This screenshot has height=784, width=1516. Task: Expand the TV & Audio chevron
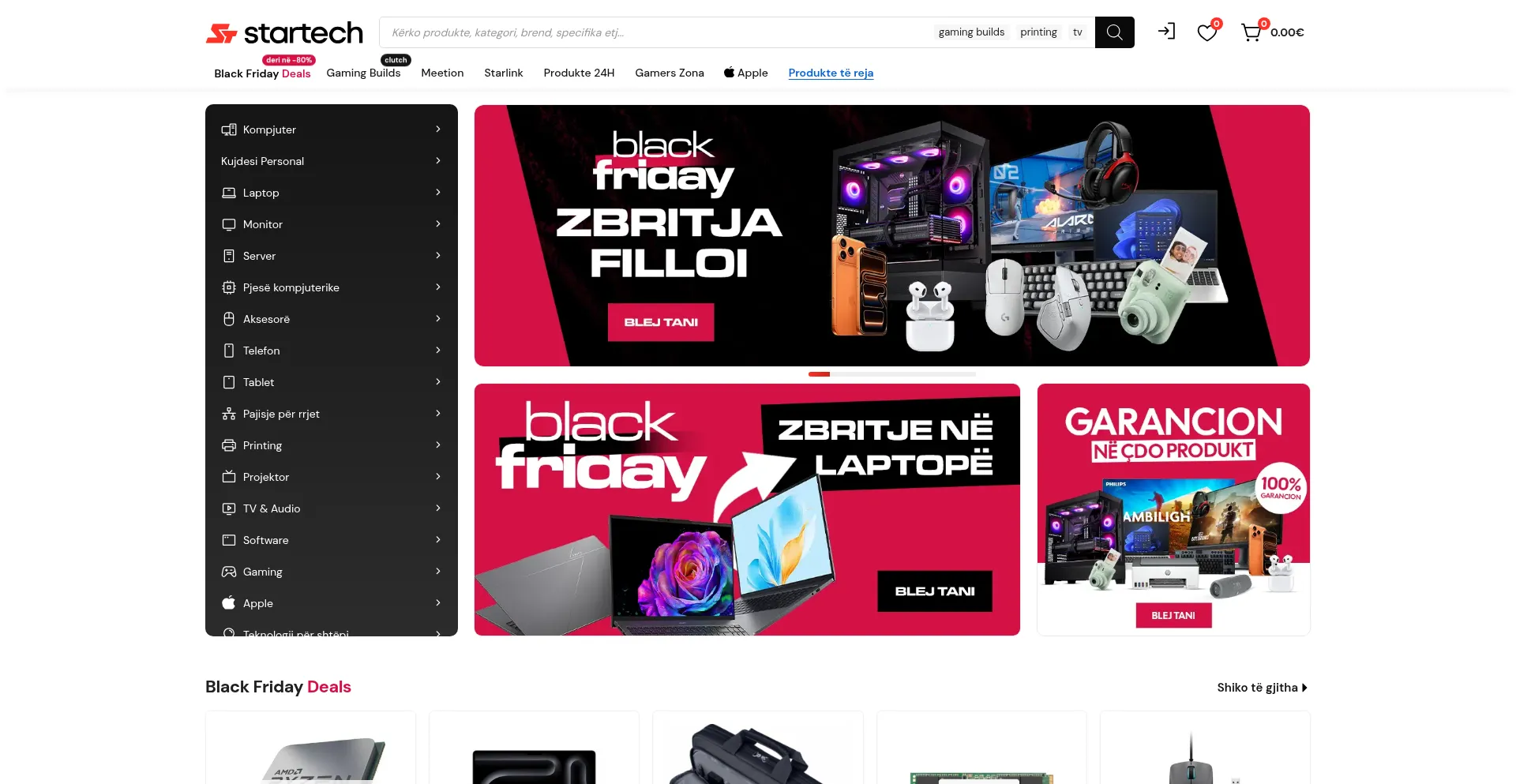click(x=438, y=508)
